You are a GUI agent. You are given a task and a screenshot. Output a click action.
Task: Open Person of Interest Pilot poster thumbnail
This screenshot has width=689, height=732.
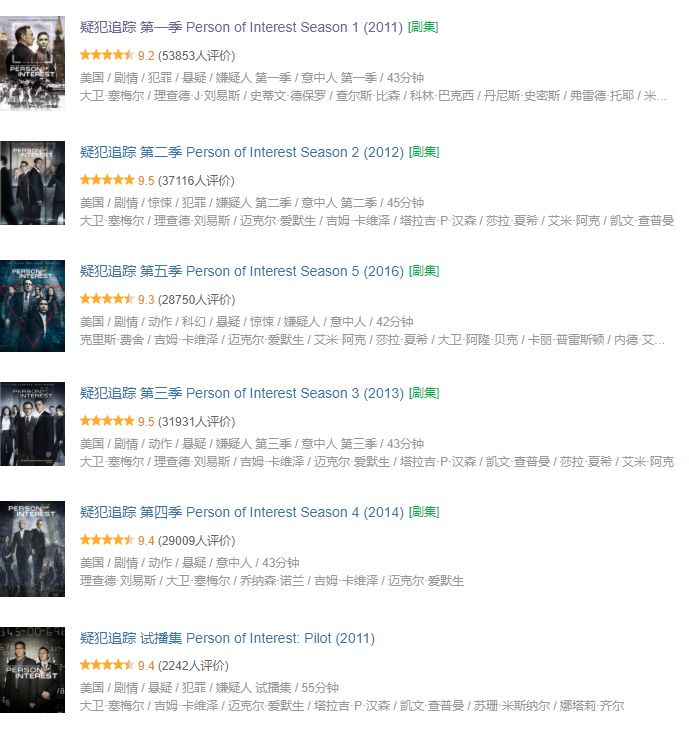coord(32,670)
